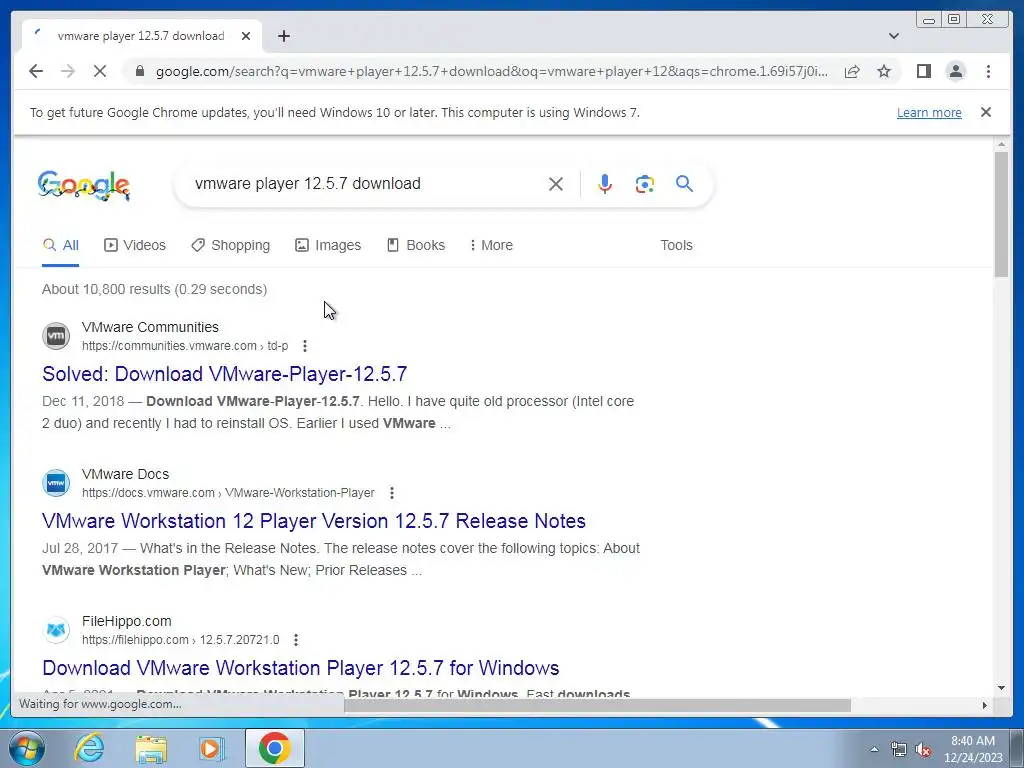Open the tab search dropdown arrow
Image resolution: width=1024 pixels, height=768 pixels.
coord(893,36)
